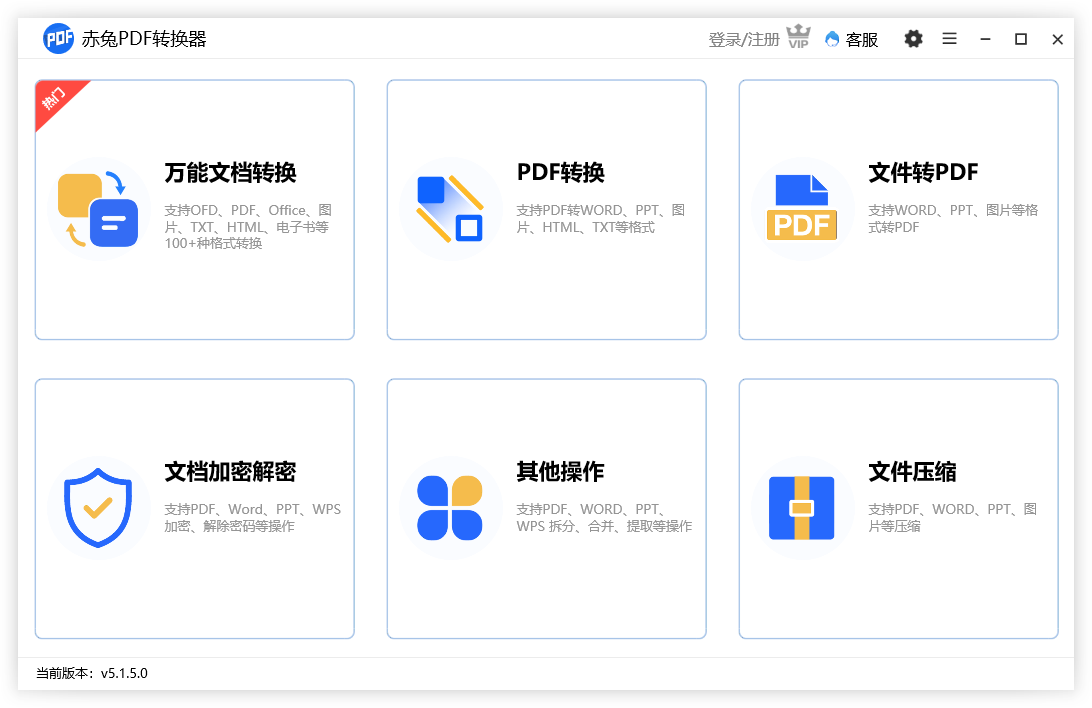Image resolution: width=1092 pixels, height=708 pixels.
Task: Open the settings gear
Action: [x=913, y=38]
